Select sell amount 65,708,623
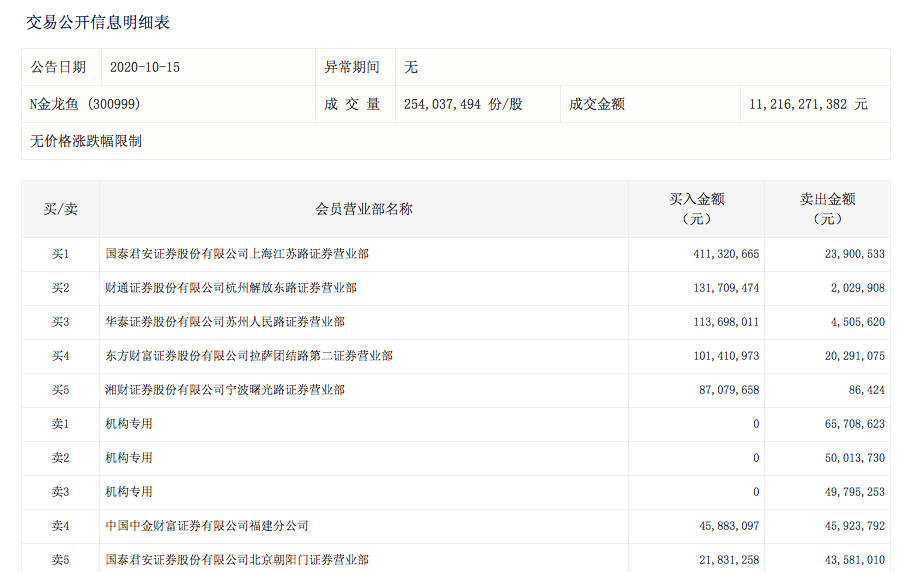The width and height of the screenshot is (902, 572). pyautogui.click(x=855, y=424)
